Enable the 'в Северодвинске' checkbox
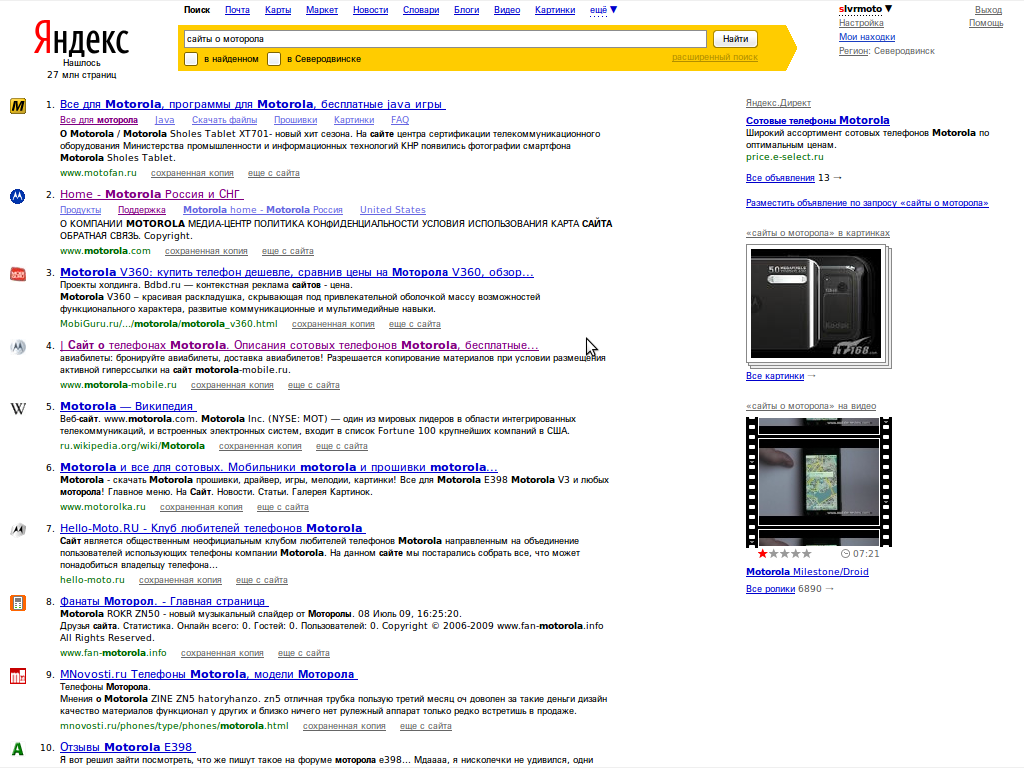This screenshot has width=1024, height=768. [274, 59]
